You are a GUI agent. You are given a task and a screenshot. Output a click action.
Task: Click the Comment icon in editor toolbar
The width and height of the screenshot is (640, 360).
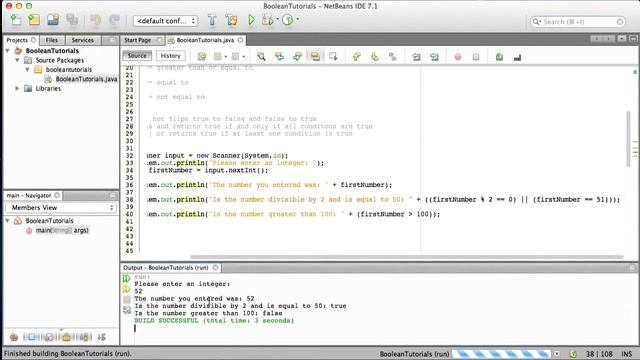(x=499, y=57)
